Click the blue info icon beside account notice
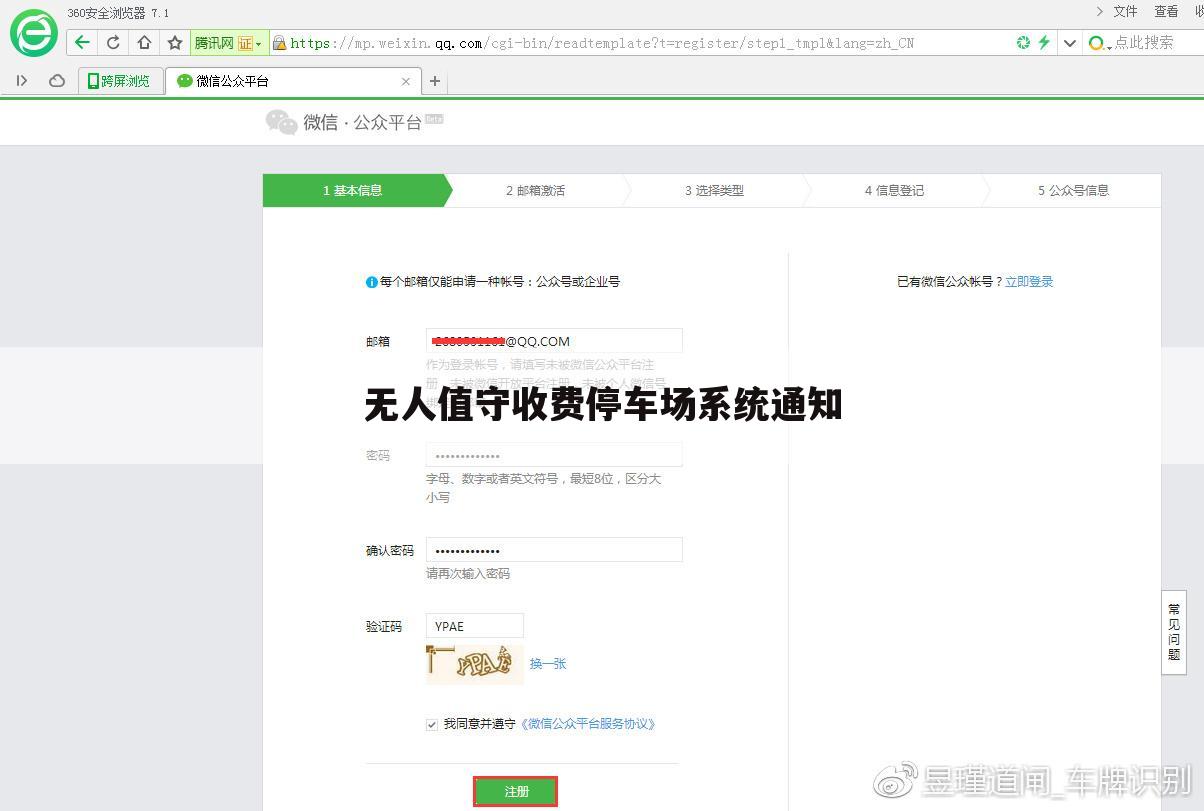This screenshot has height=811, width=1204. pyautogui.click(x=372, y=282)
